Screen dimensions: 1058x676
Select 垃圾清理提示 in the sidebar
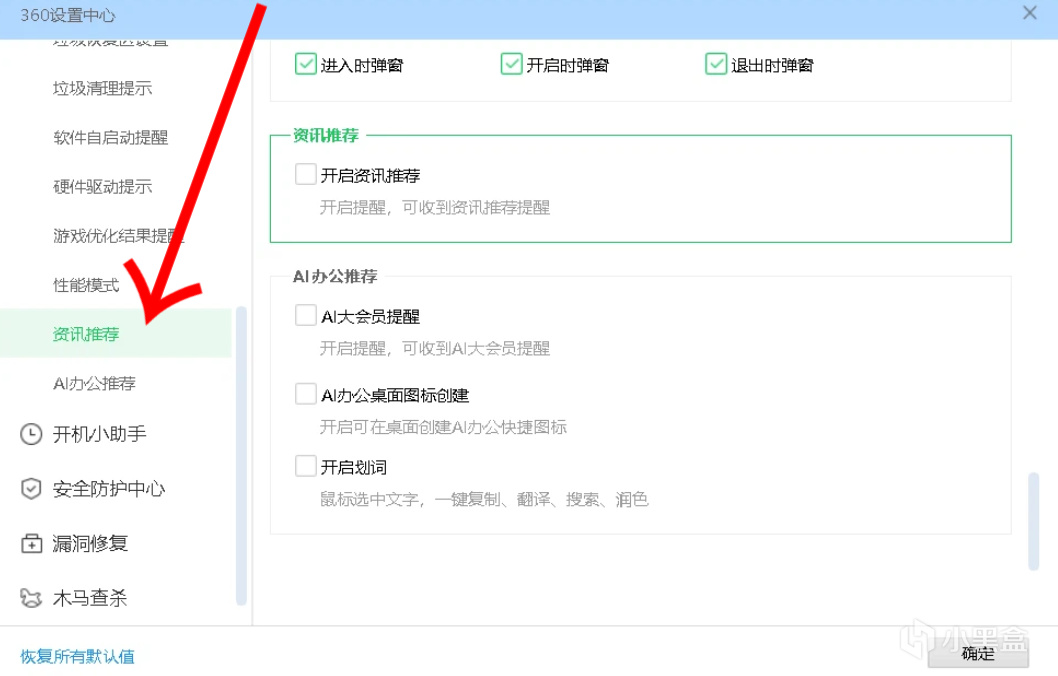point(103,88)
